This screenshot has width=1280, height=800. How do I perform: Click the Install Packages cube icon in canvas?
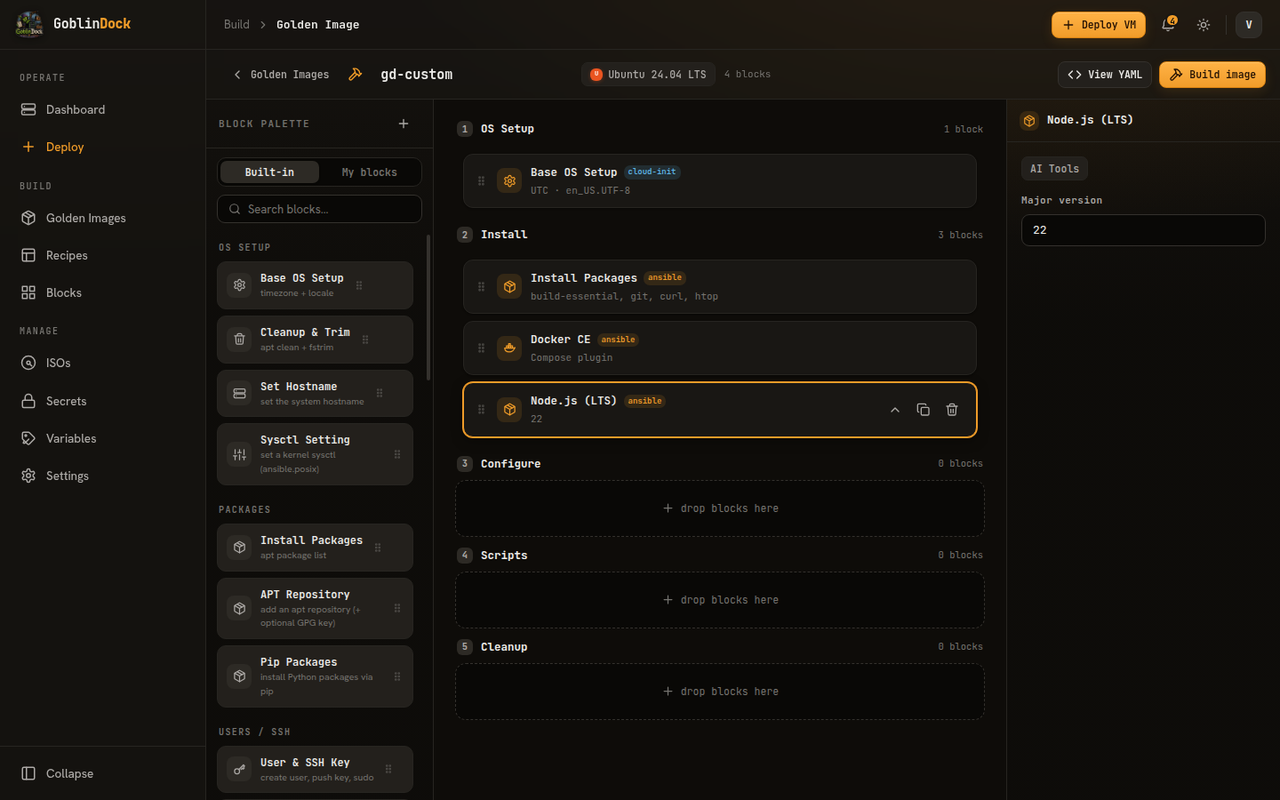coord(510,287)
